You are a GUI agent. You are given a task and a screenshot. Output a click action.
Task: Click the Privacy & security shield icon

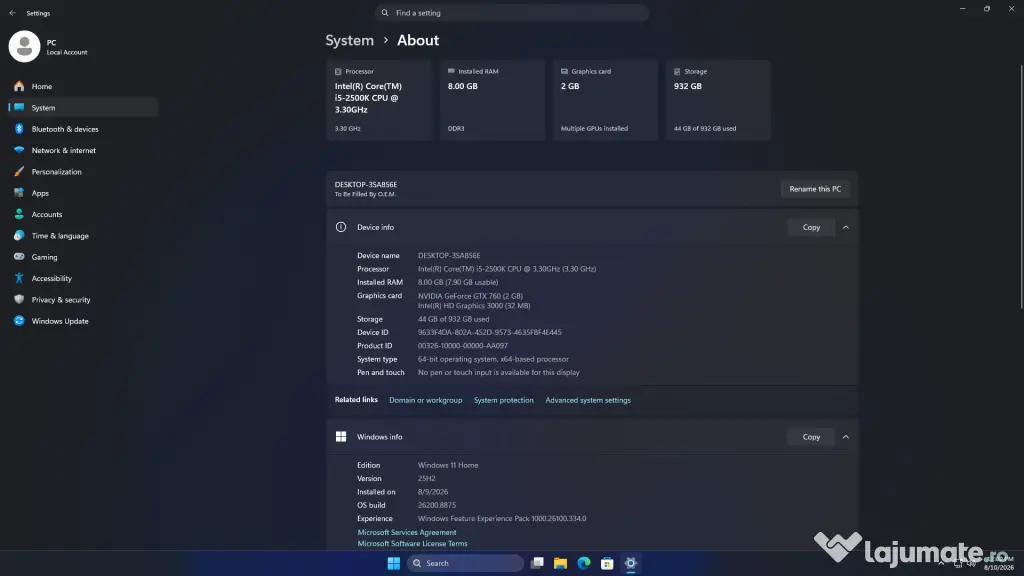pyautogui.click(x=19, y=300)
